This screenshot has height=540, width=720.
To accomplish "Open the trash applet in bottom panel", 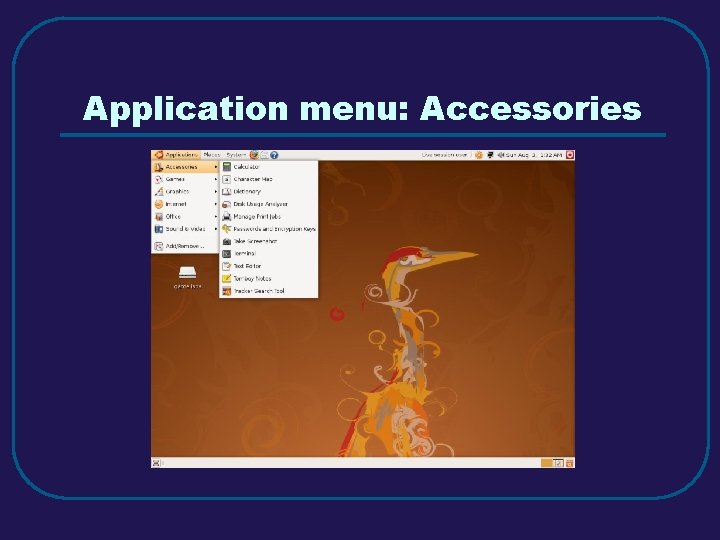I will (570, 463).
